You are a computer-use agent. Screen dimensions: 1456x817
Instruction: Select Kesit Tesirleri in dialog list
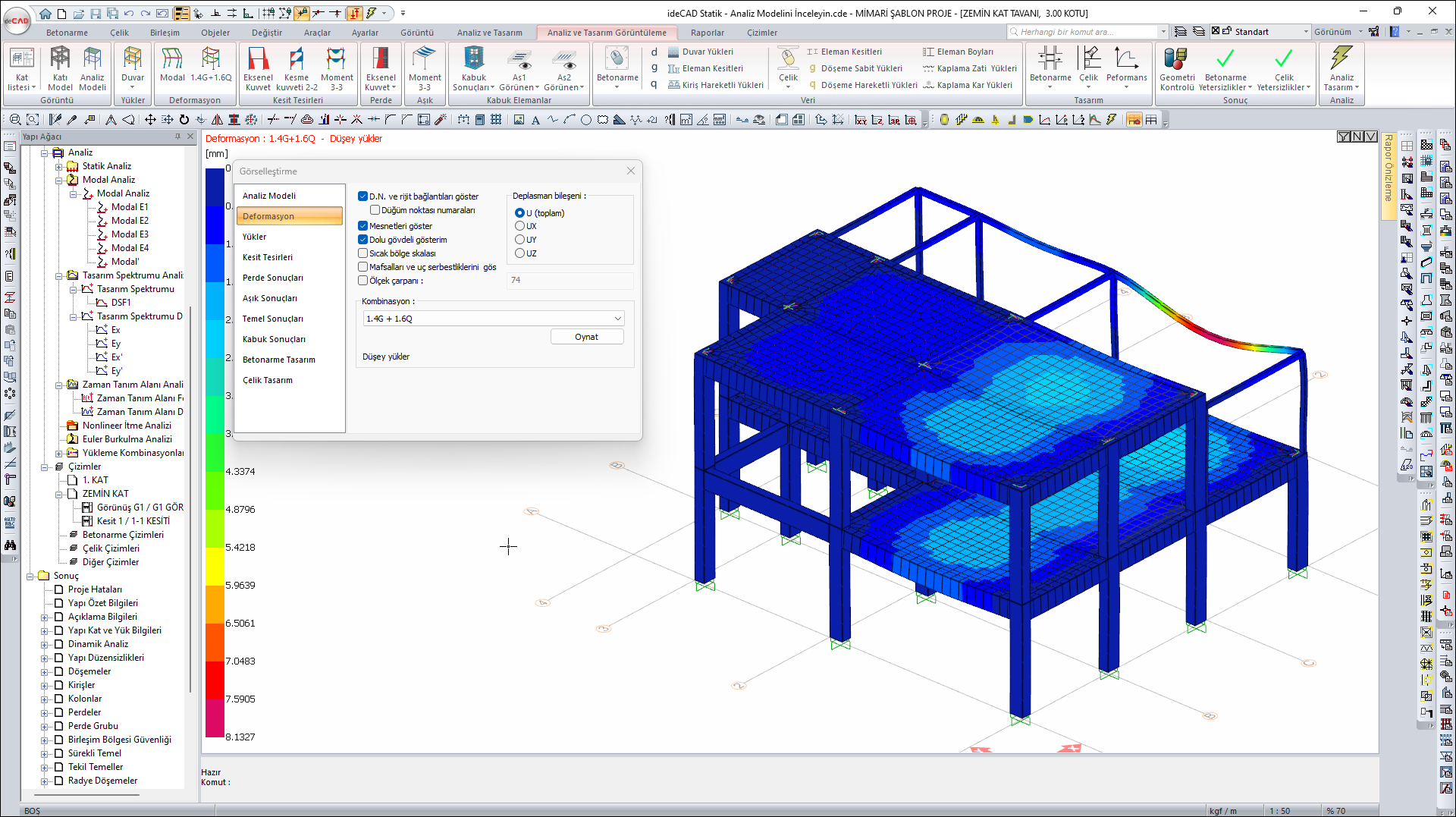pyautogui.click(x=268, y=257)
